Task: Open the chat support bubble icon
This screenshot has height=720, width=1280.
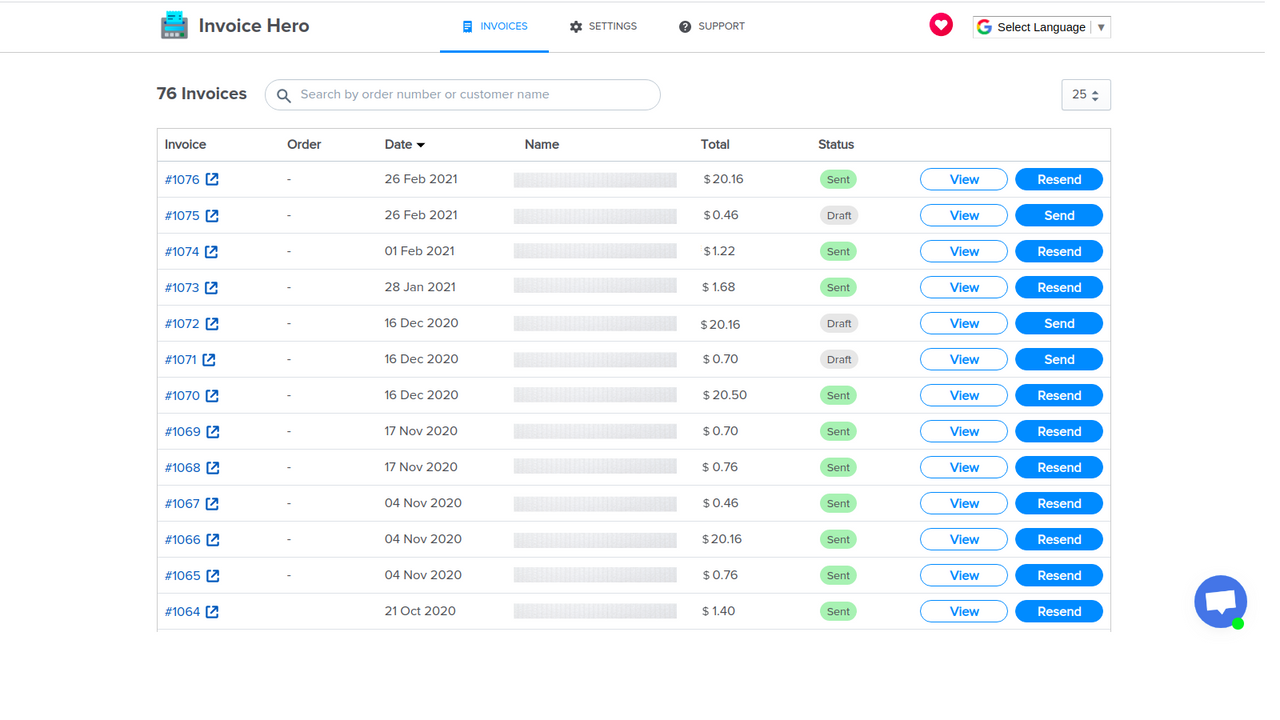Action: pos(1220,601)
